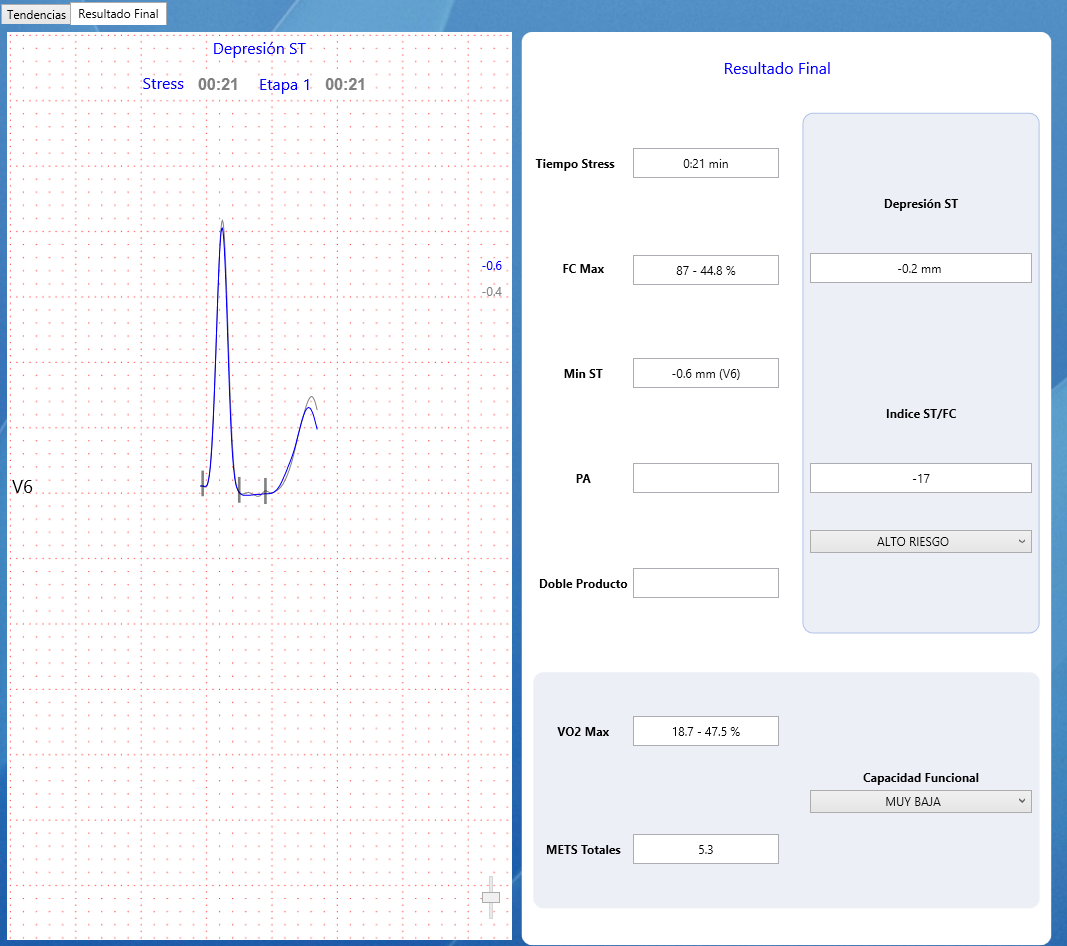Expand the Capacidad Funcional MUY BAJA dropdown

[920, 801]
